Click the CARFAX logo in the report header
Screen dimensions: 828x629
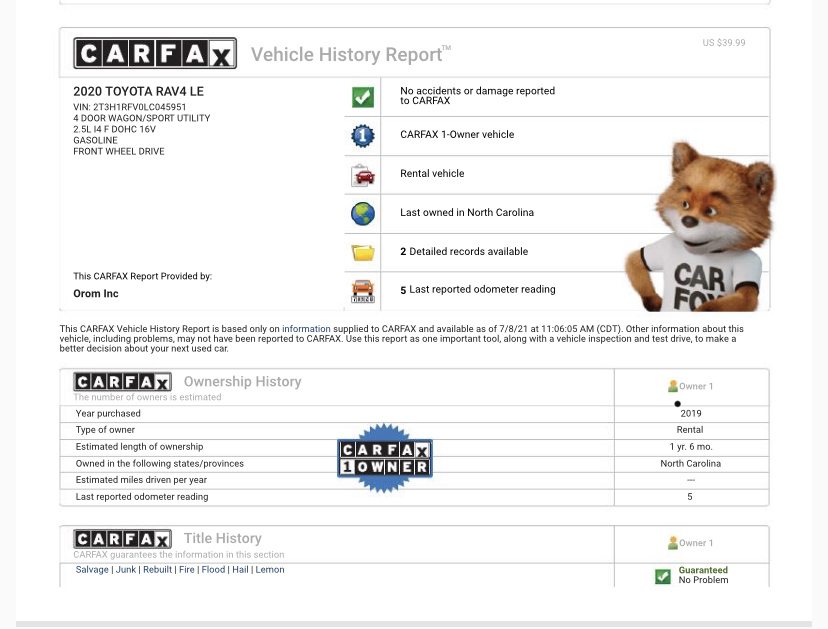[155, 53]
